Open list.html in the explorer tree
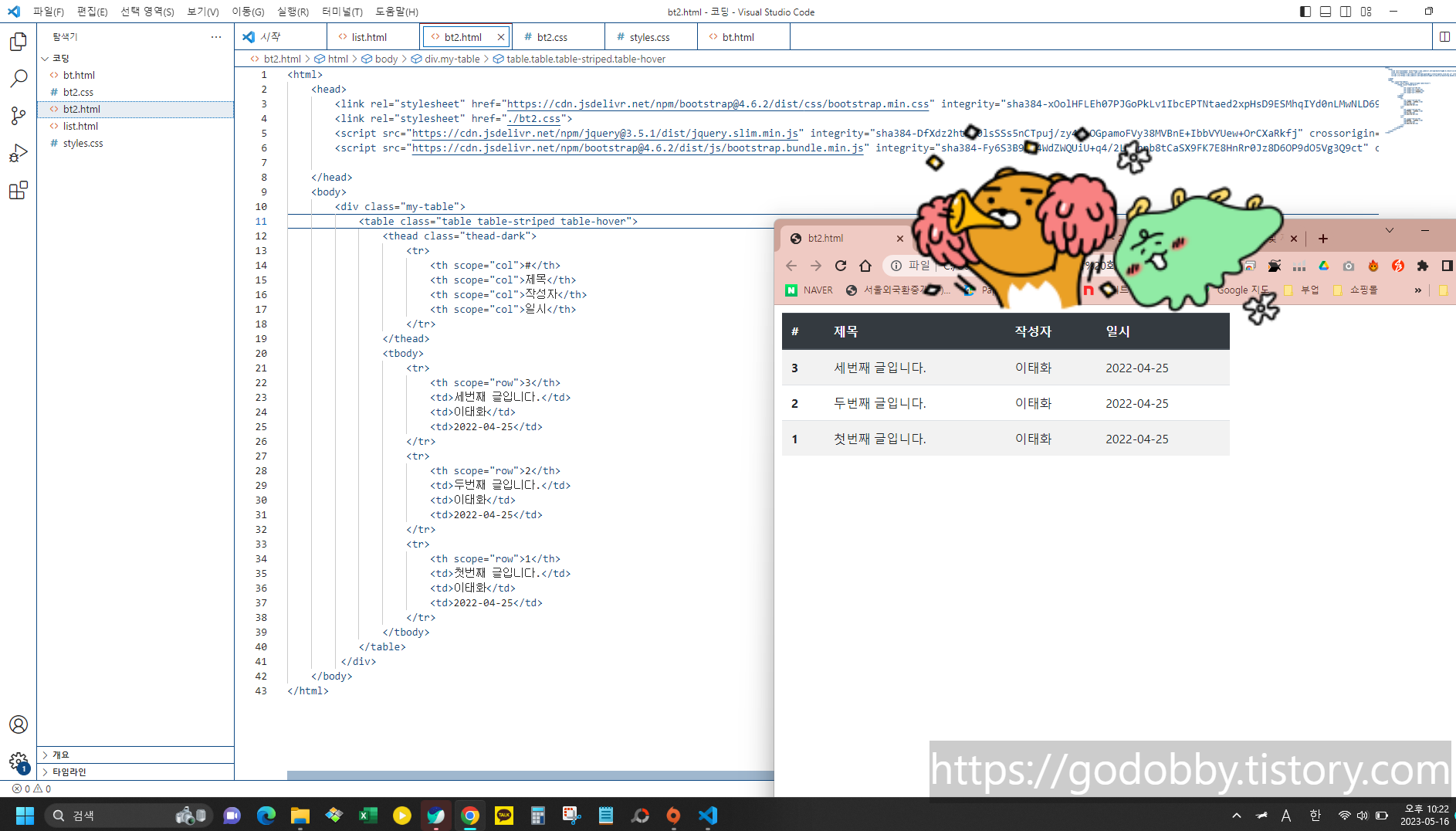The height and width of the screenshot is (831, 1456). click(135, 126)
